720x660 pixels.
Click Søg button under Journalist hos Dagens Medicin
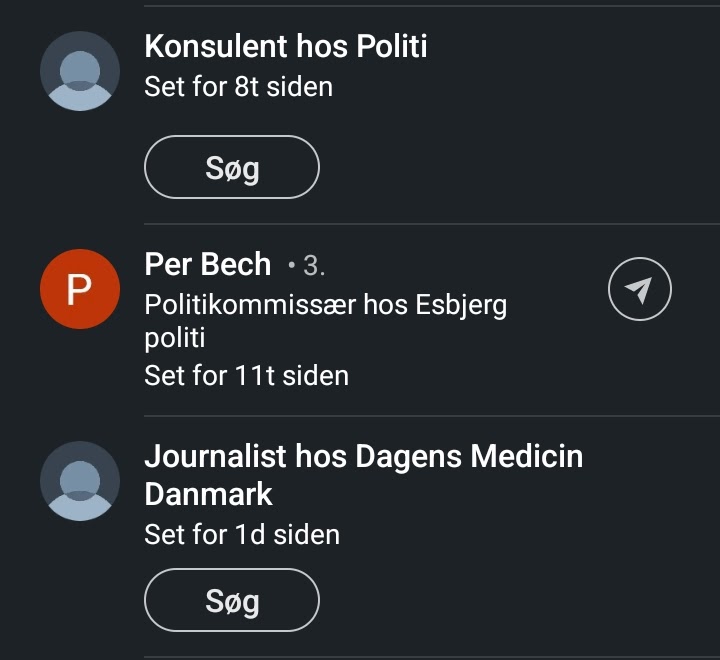click(232, 600)
